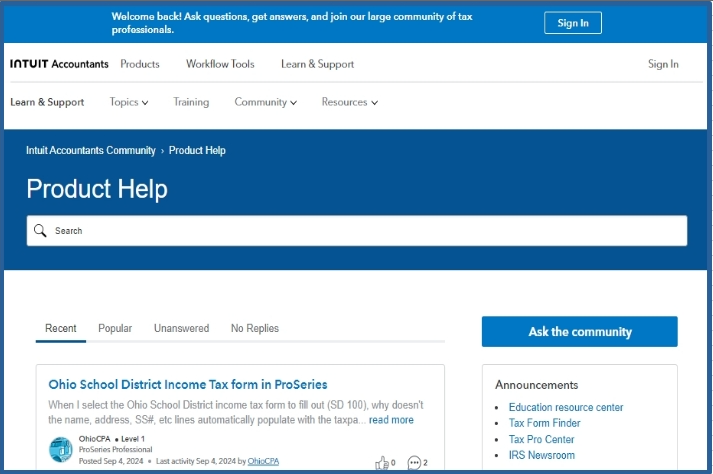
Task: Expand the Resources dropdown
Action: pos(350,102)
